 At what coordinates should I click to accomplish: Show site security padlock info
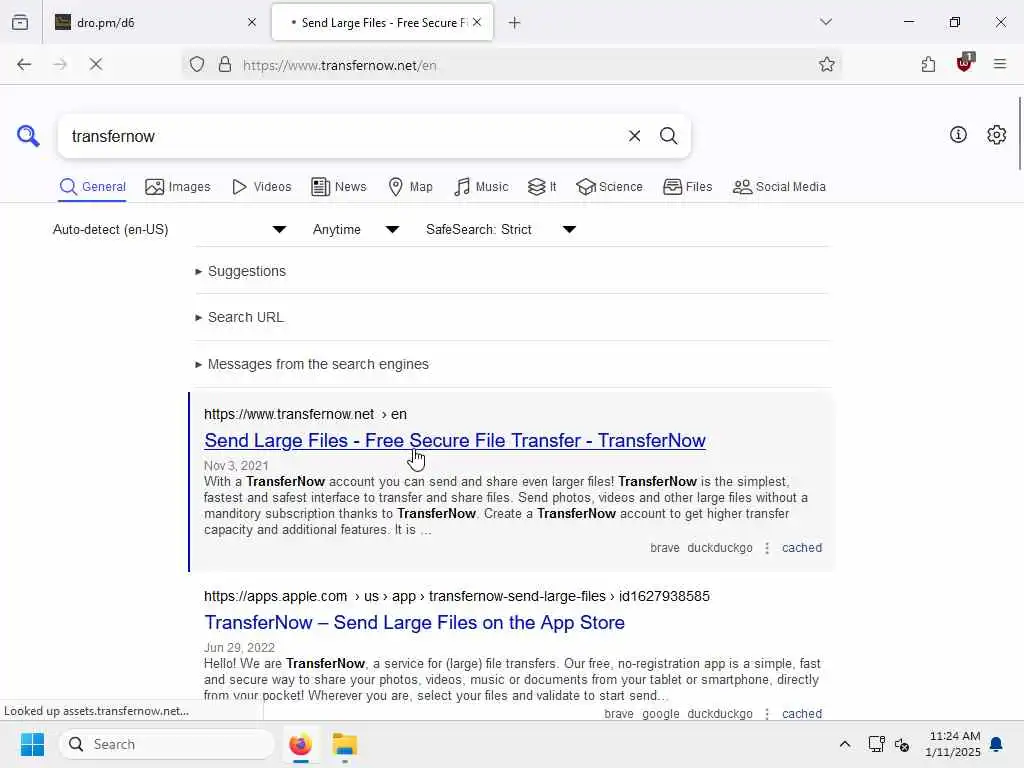point(225,64)
